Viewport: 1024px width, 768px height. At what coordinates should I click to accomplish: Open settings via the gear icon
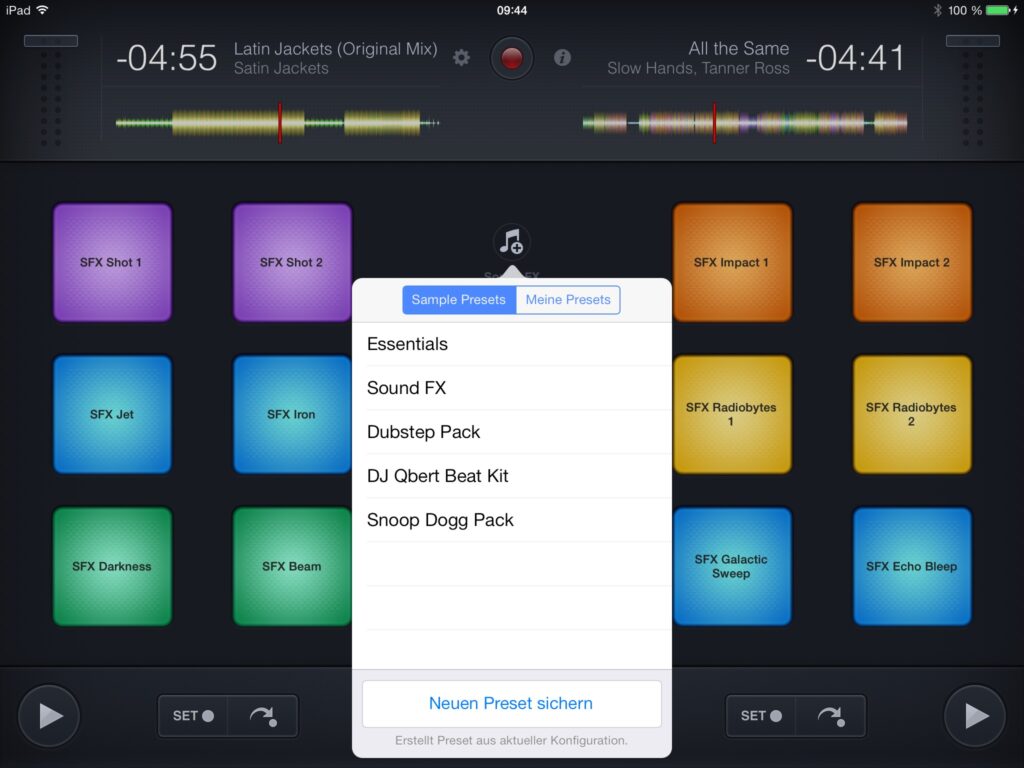click(x=461, y=58)
